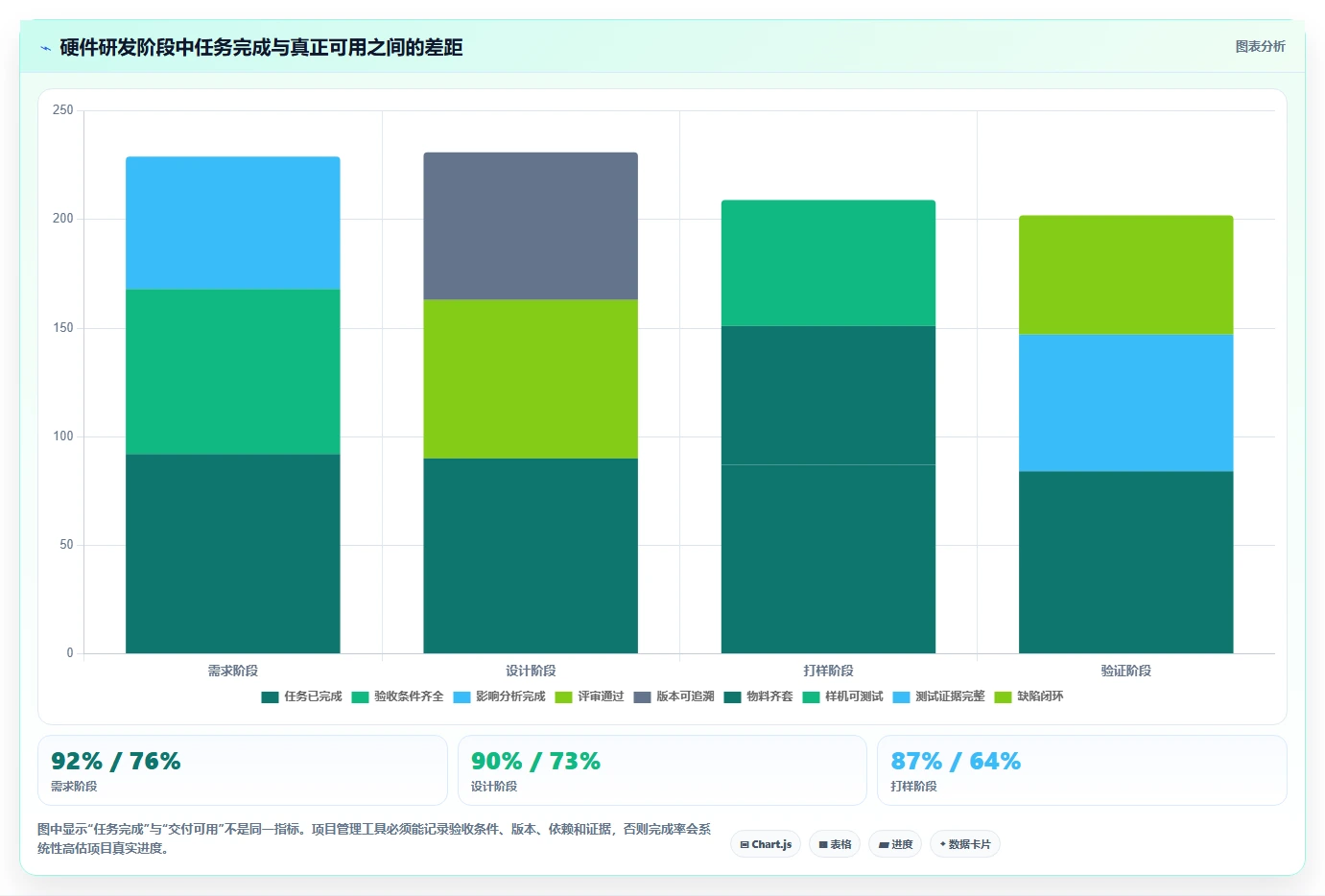Click the 进度 tag chip

[x=895, y=844]
